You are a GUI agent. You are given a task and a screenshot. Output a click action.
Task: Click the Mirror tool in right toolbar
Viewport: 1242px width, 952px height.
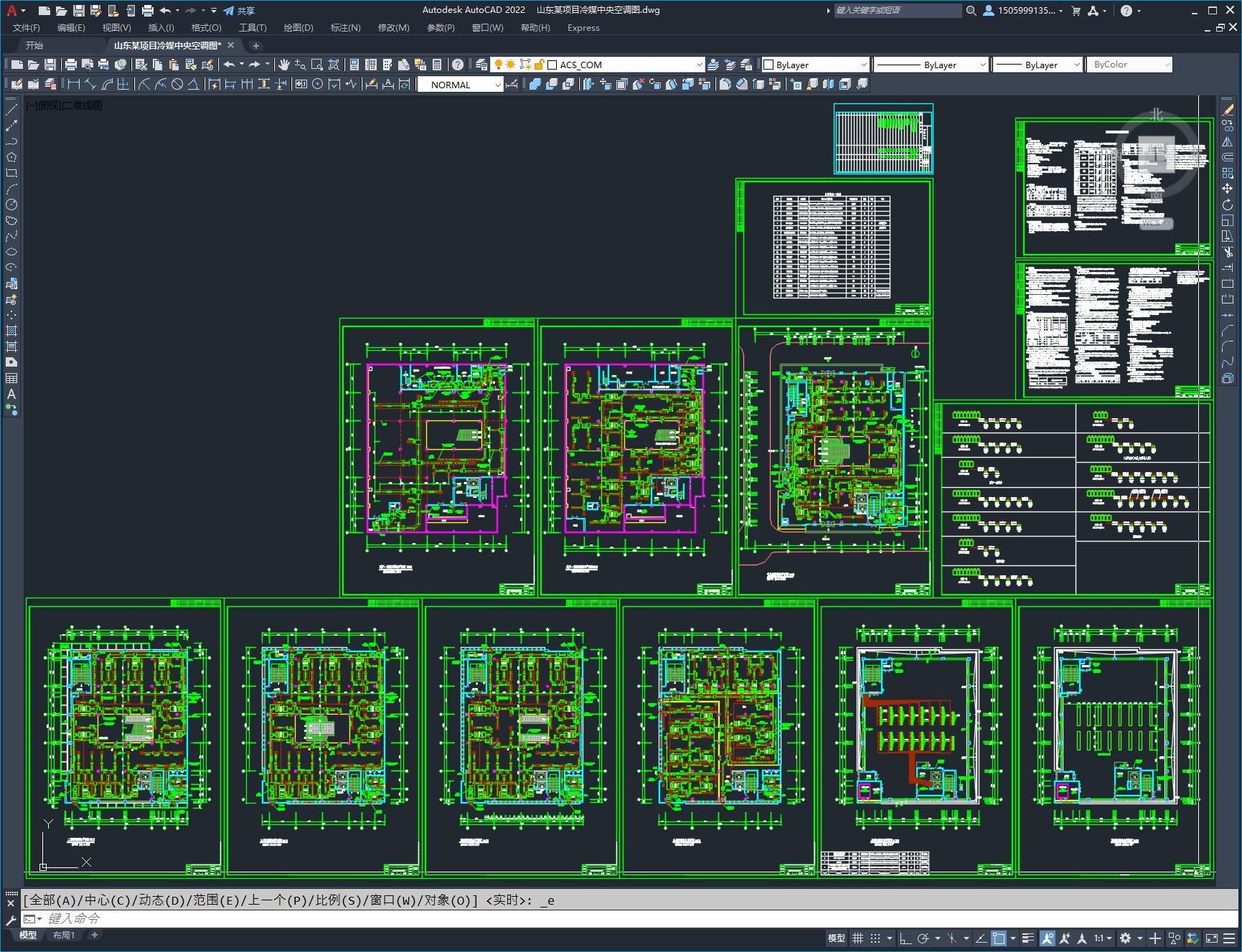1228,141
